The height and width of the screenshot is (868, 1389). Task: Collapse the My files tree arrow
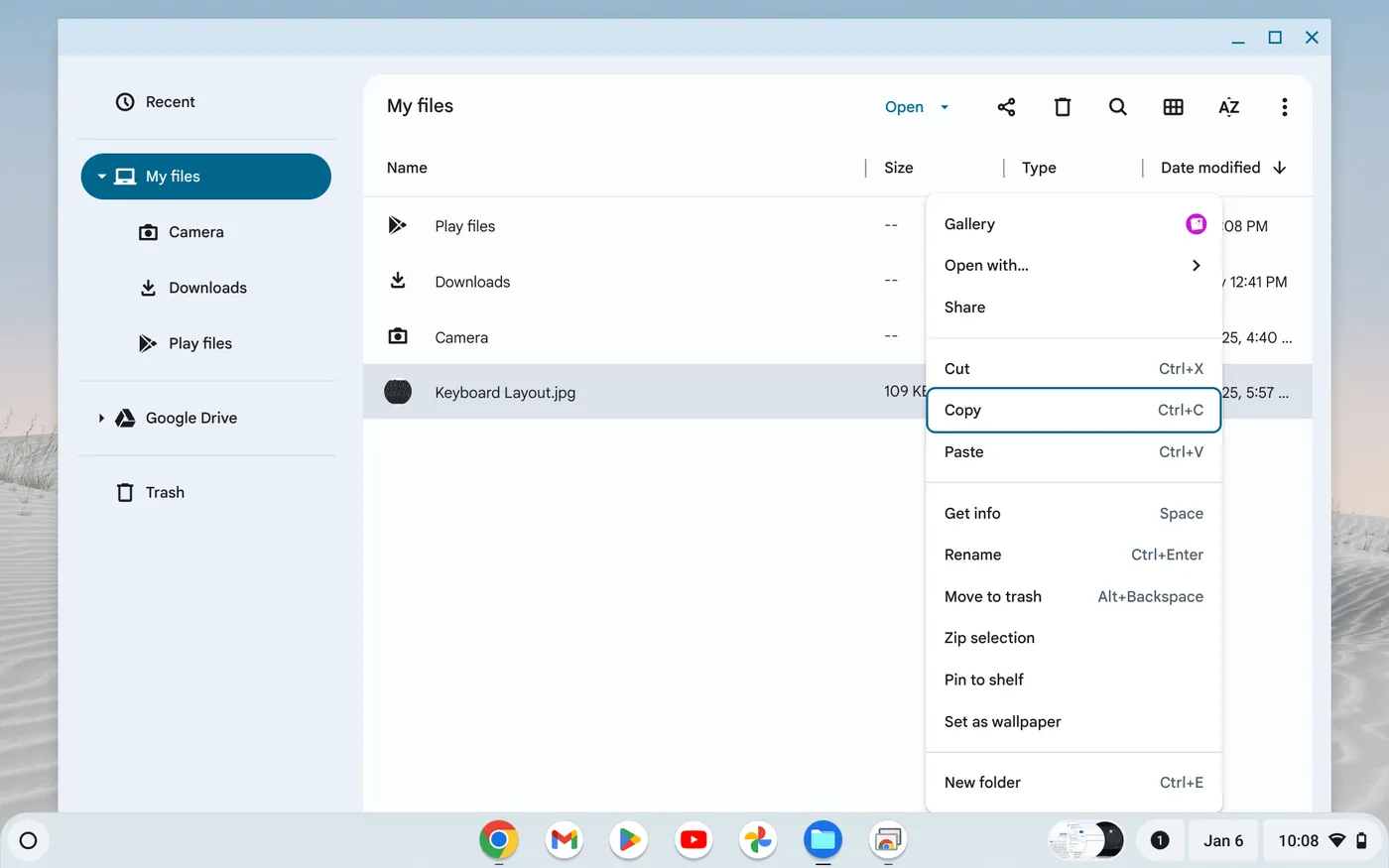click(x=101, y=177)
